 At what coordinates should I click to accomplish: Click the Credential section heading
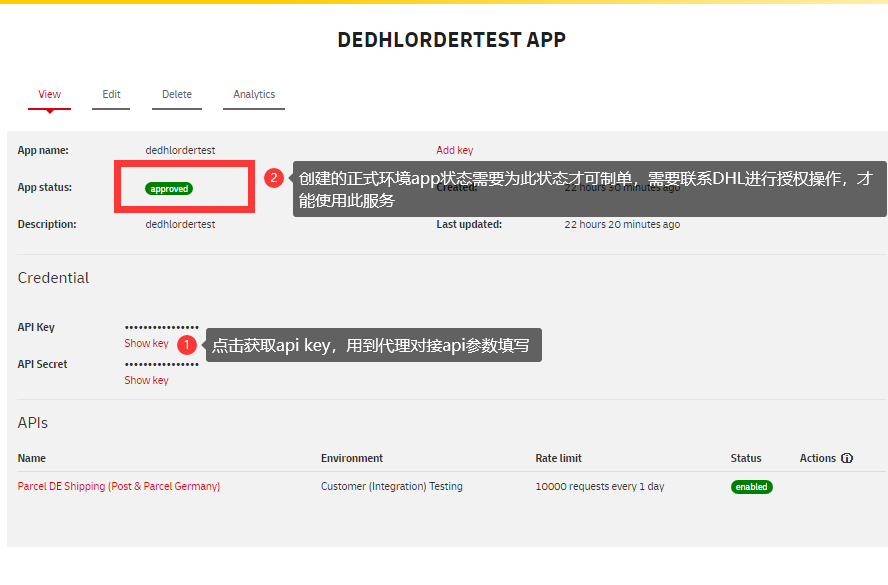[x=53, y=278]
